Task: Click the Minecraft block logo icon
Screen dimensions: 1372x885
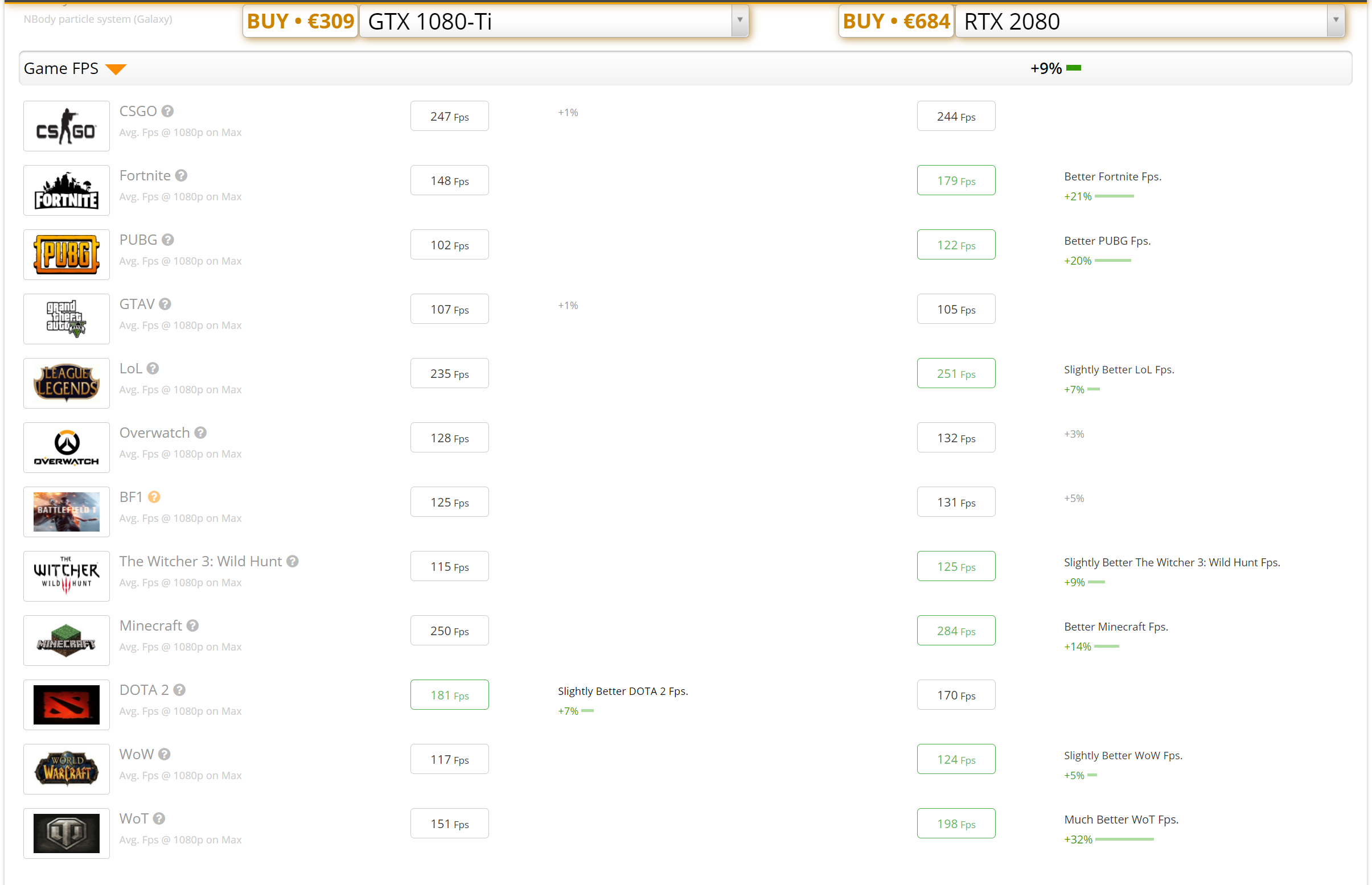Action: [66, 640]
